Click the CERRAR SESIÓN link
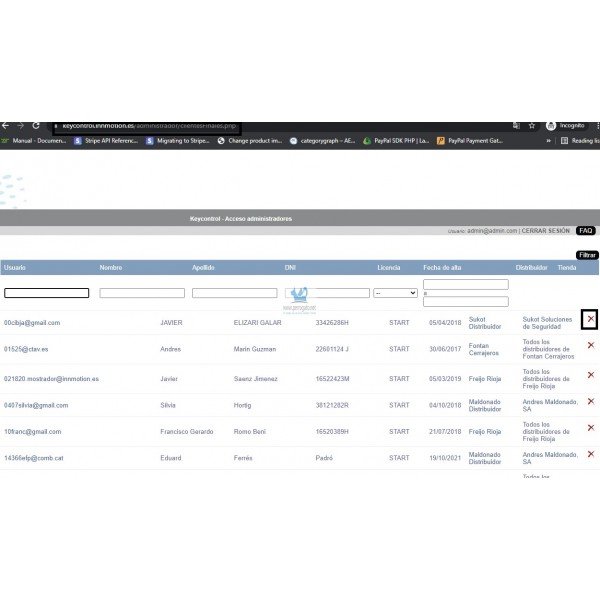 tap(546, 231)
